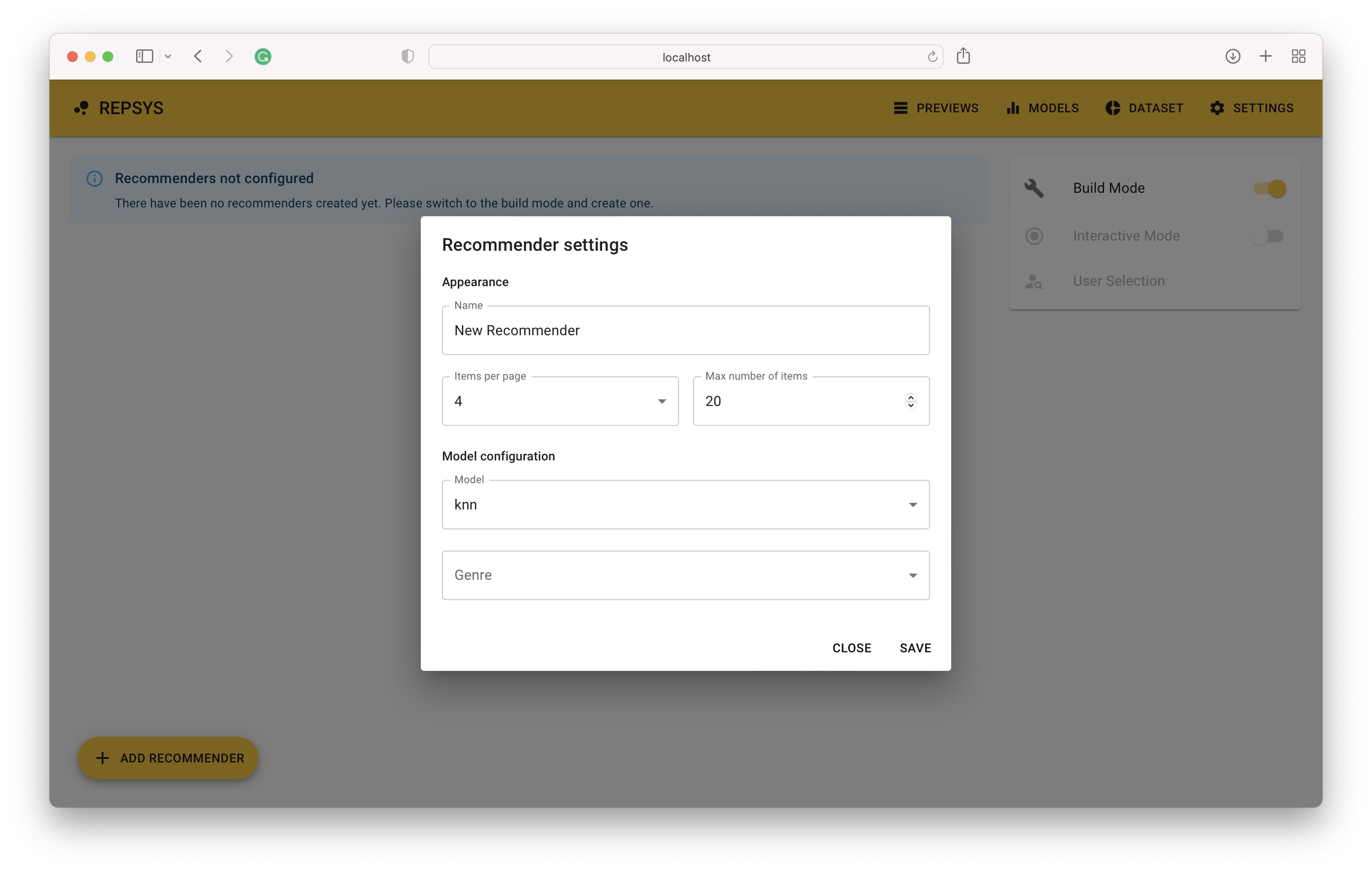The width and height of the screenshot is (1372, 873).
Task: Click the Max number of items stepper
Action: pos(911,401)
